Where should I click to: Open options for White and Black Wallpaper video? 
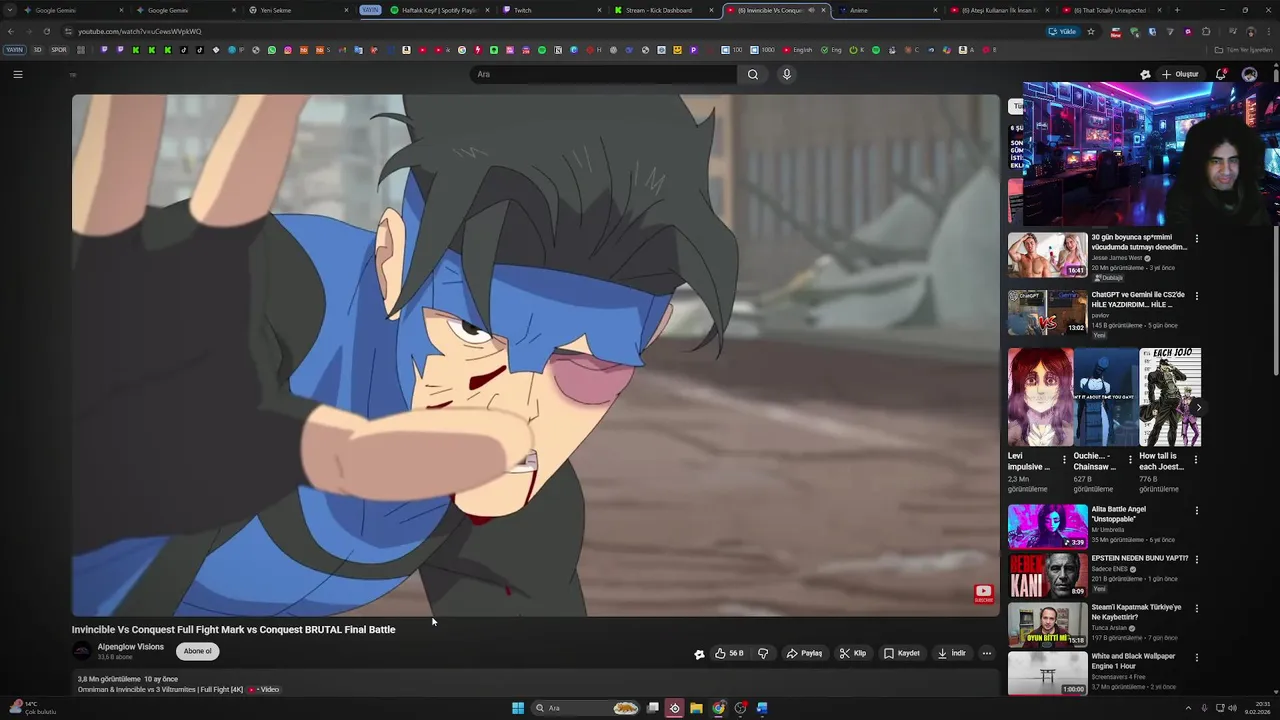[x=1196, y=657]
